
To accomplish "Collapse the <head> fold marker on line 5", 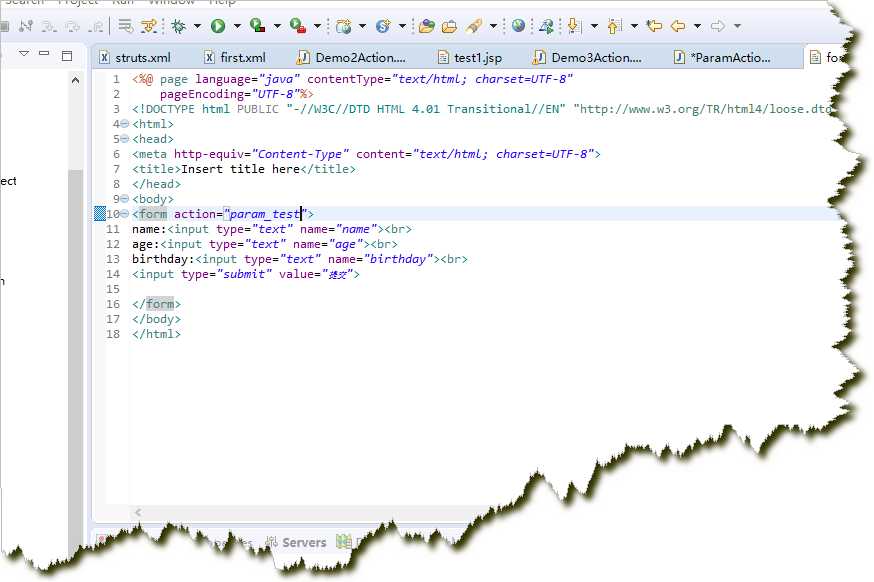I will click(125, 139).
